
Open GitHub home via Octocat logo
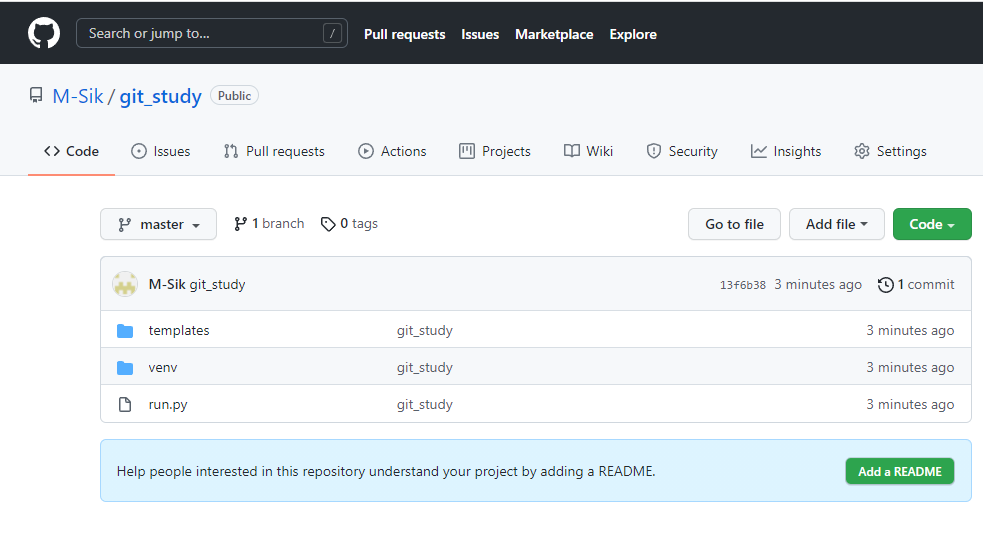click(x=44, y=33)
